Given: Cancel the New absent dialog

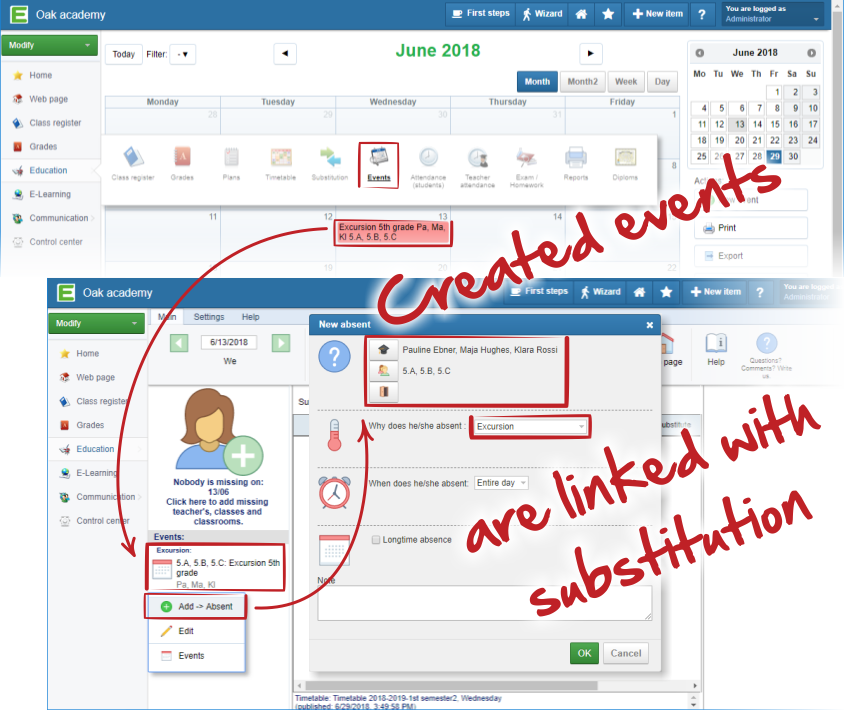Looking at the screenshot, I should 626,653.
